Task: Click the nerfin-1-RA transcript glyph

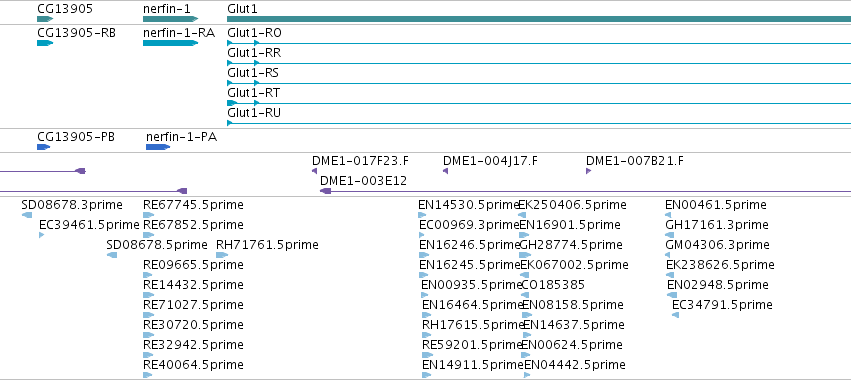Action: 171,43
